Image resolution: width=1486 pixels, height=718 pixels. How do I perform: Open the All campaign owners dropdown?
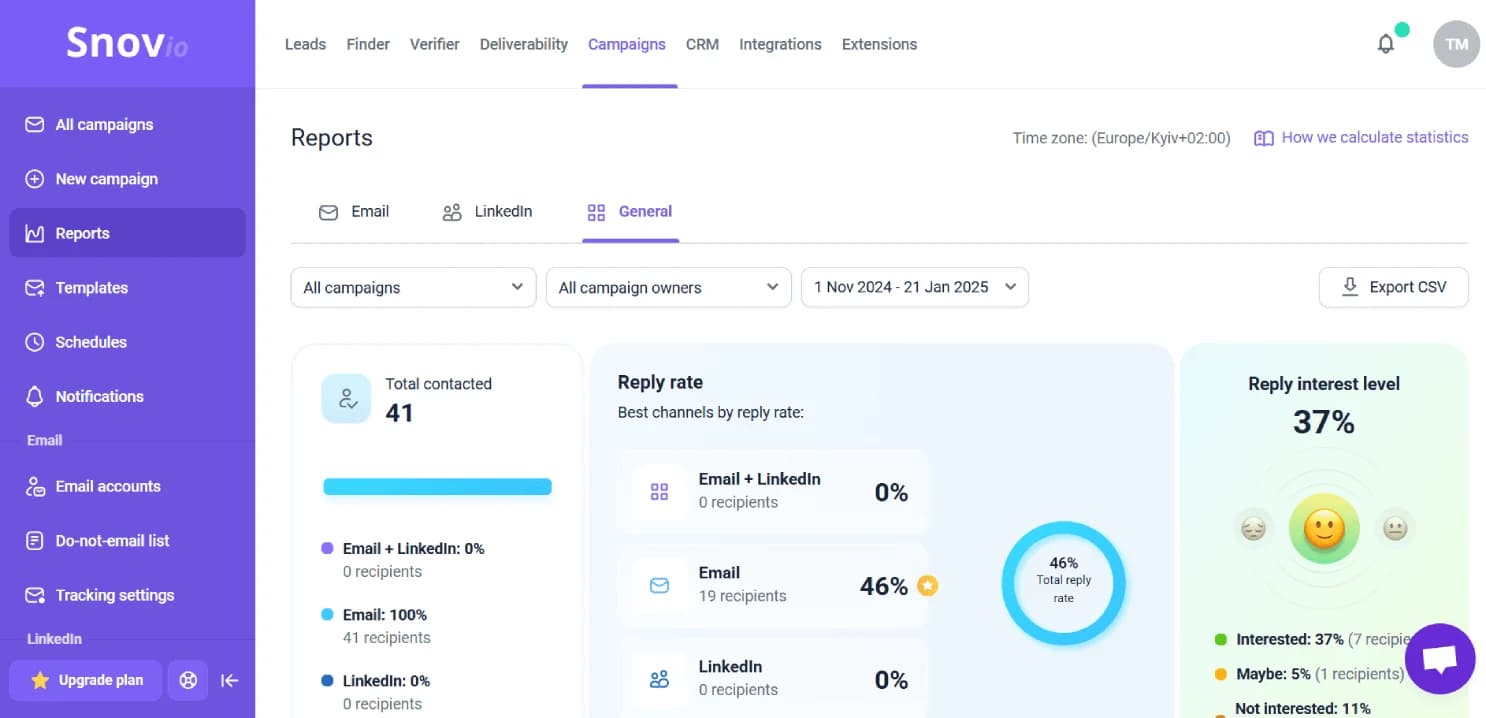668,287
